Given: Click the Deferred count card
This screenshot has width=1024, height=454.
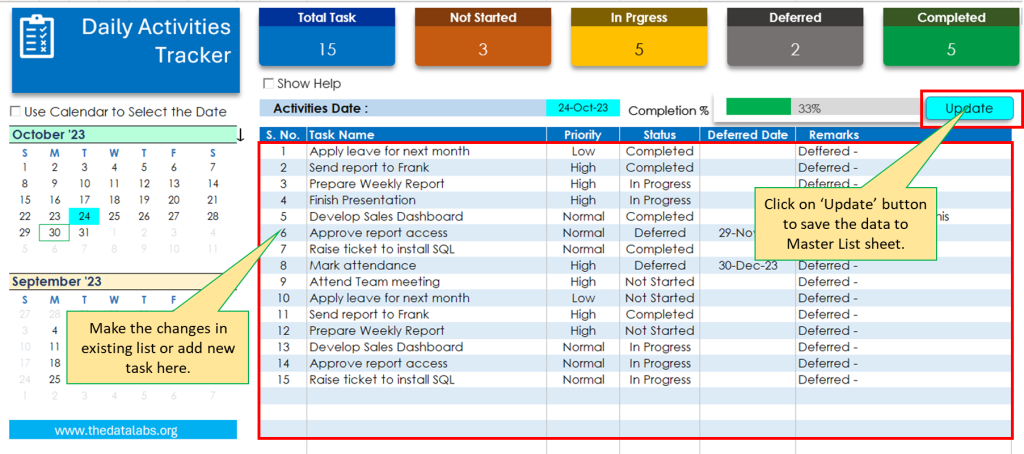Looking at the screenshot, I should coord(795,37).
